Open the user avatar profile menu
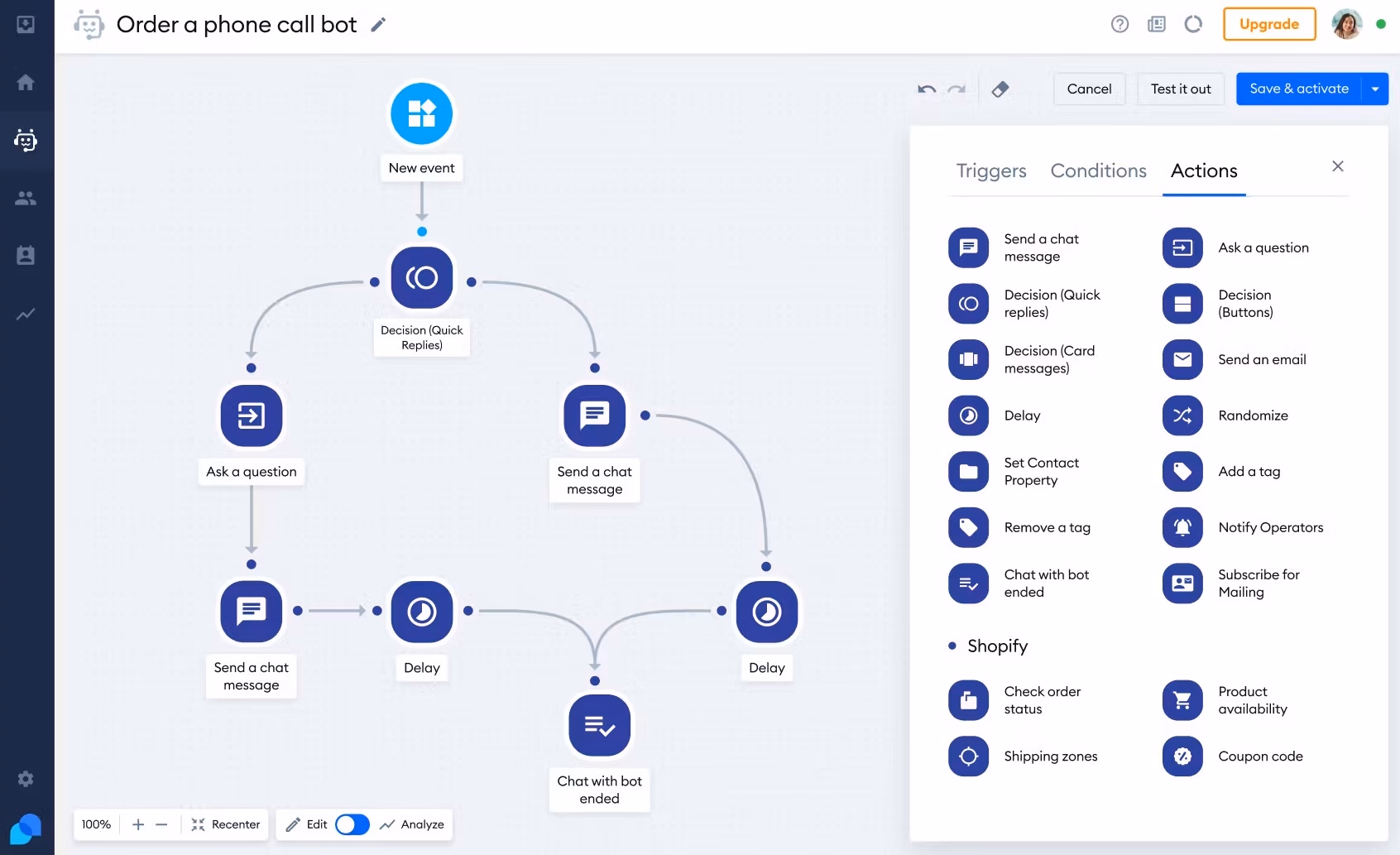This screenshot has width=1400, height=855. coord(1346,24)
